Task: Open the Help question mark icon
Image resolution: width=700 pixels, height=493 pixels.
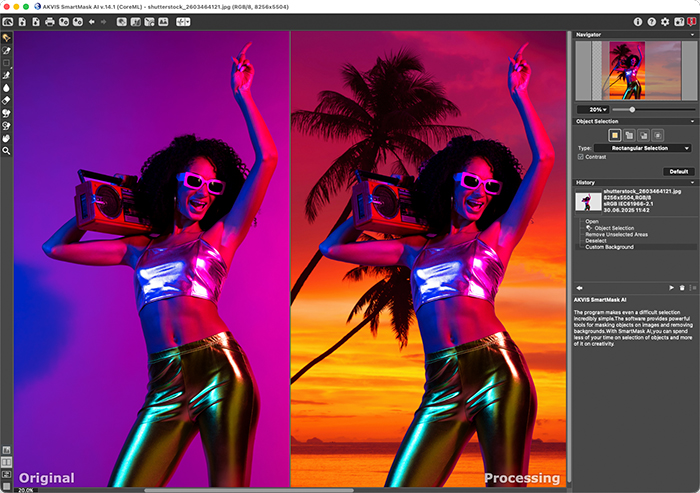Action: pyautogui.click(x=652, y=21)
